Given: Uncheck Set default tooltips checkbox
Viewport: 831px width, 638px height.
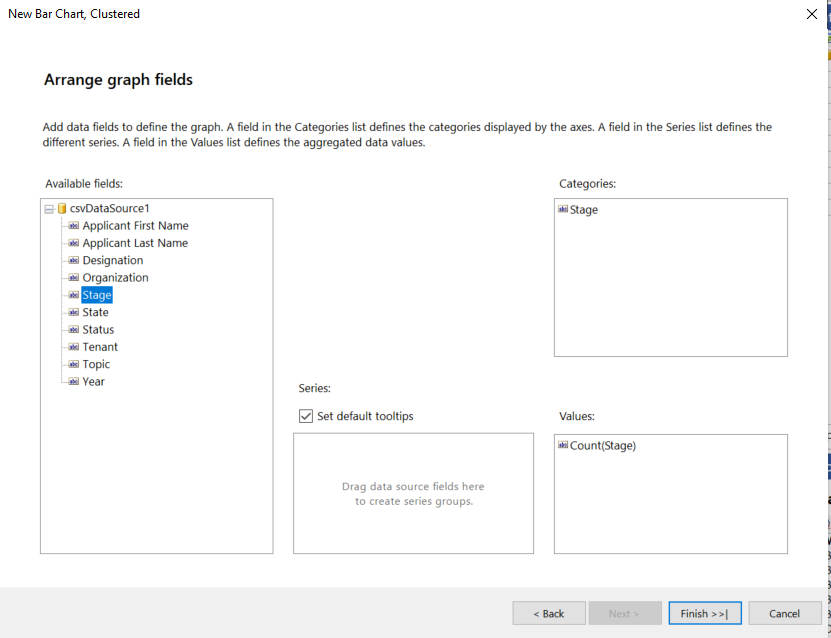Looking at the screenshot, I should pos(306,416).
